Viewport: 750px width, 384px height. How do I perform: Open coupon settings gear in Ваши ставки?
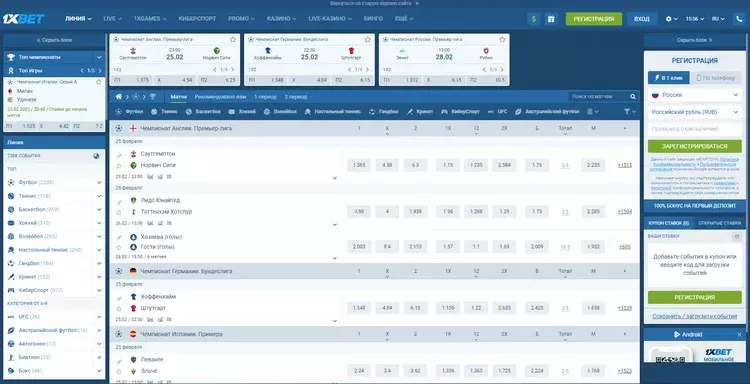tap(737, 236)
